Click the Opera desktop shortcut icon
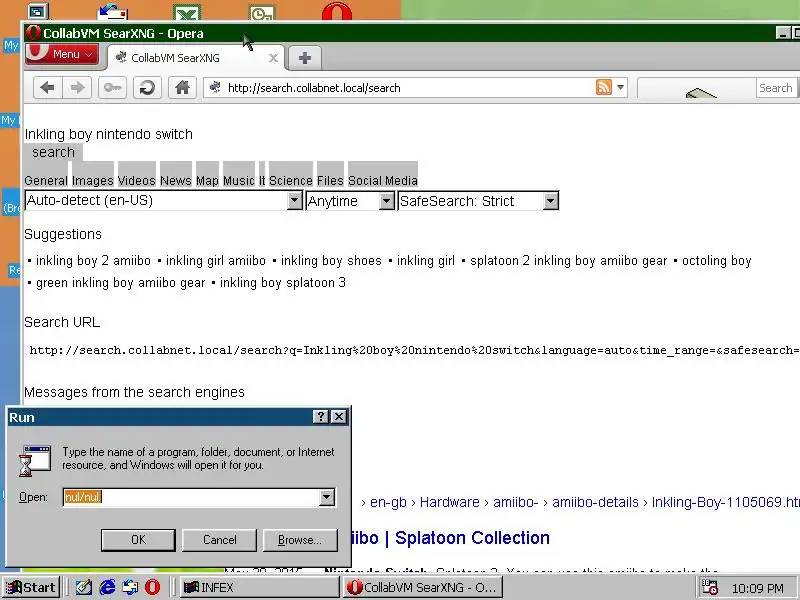The width and height of the screenshot is (800, 600). click(x=337, y=11)
